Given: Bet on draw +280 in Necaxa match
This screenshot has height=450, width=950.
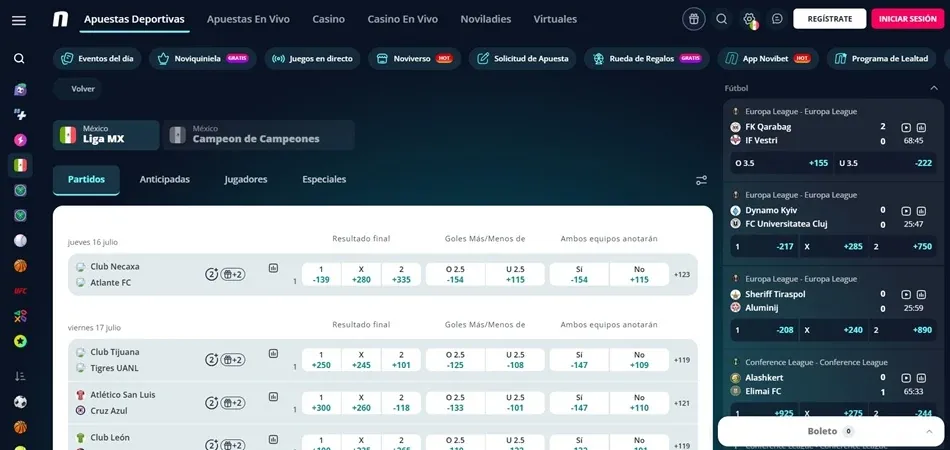Looking at the screenshot, I should 361,274.
